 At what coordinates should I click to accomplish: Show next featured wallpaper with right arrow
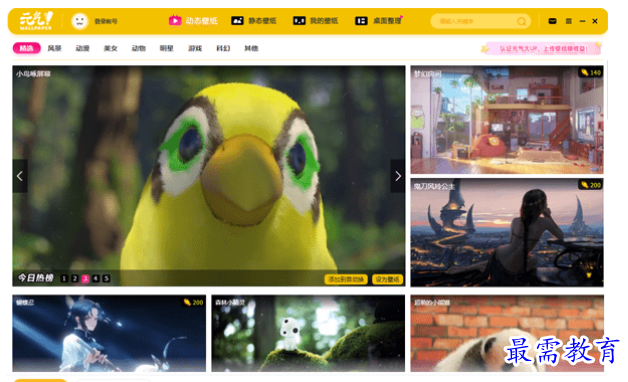(398, 176)
